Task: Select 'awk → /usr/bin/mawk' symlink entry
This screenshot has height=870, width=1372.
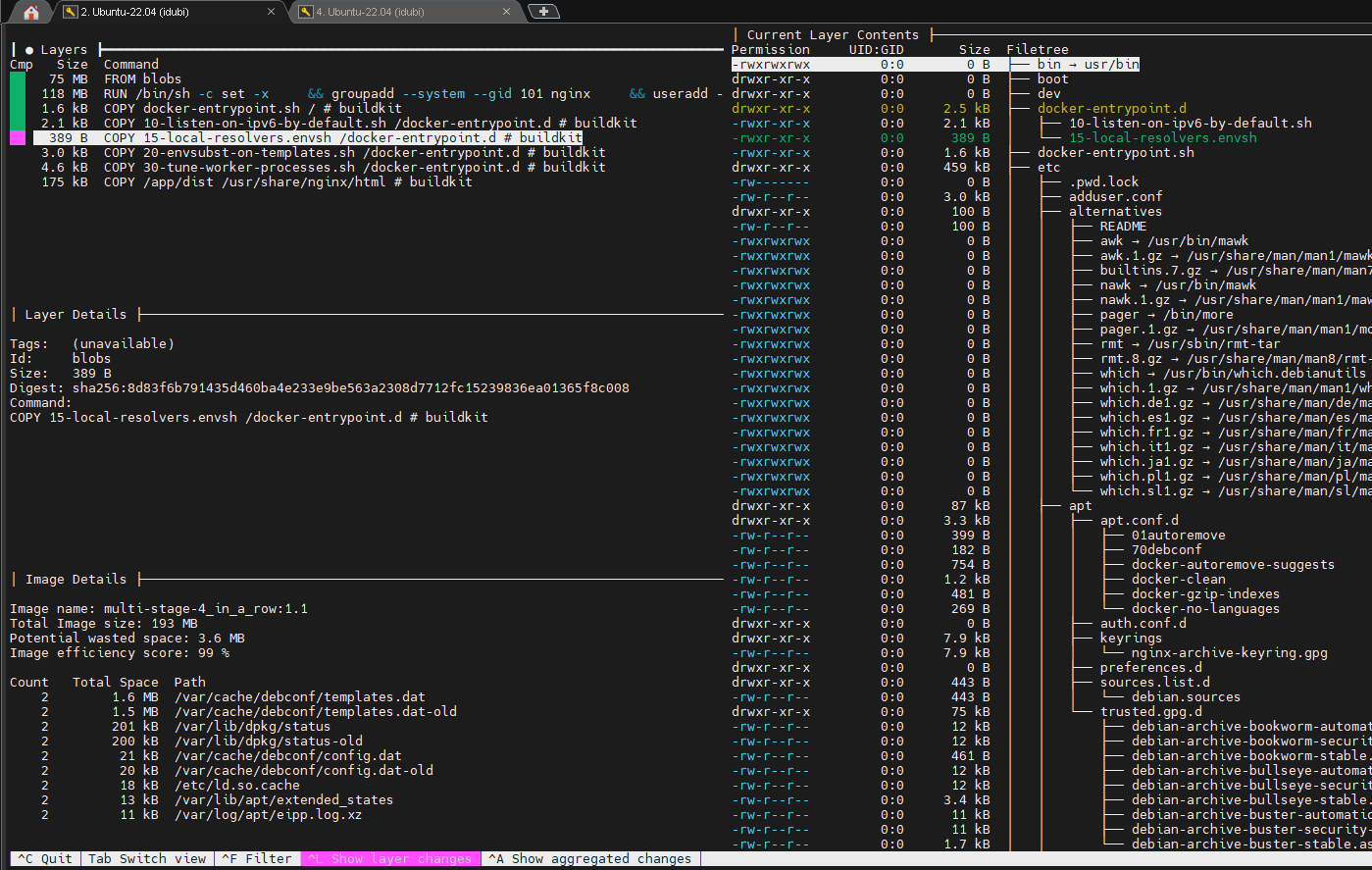Action: pyautogui.click(x=1175, y=240)
